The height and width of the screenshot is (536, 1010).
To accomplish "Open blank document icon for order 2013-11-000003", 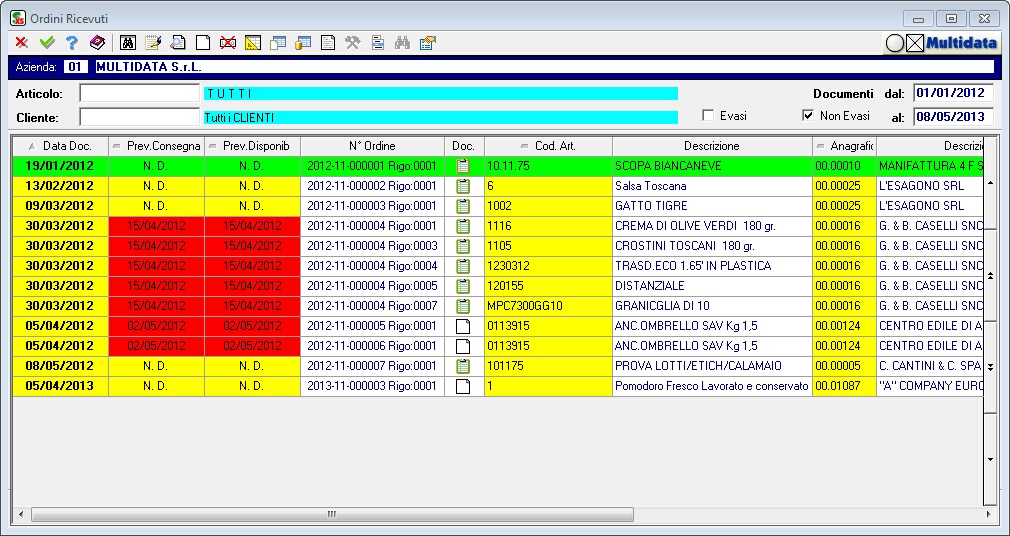I will click(x=463, y=386).
